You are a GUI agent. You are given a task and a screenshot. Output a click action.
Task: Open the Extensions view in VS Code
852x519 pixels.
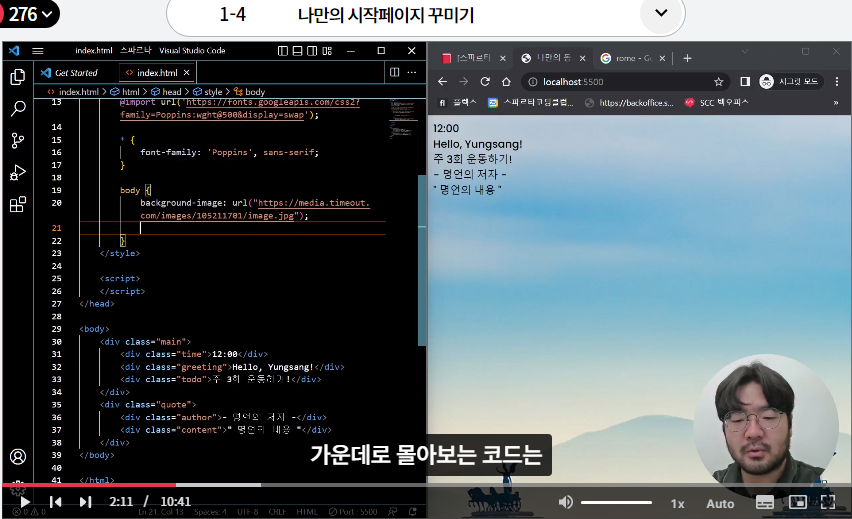(18, 204)
